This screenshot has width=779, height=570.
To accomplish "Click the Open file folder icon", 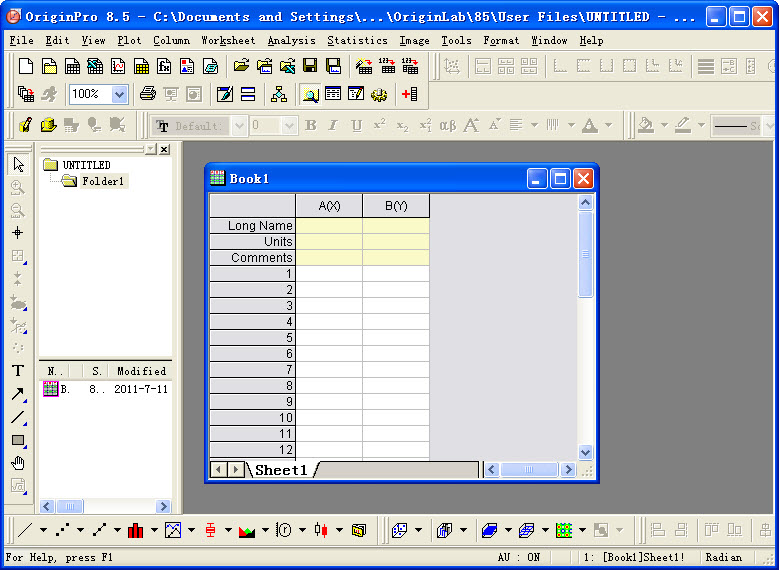I will tap(241, 67).
